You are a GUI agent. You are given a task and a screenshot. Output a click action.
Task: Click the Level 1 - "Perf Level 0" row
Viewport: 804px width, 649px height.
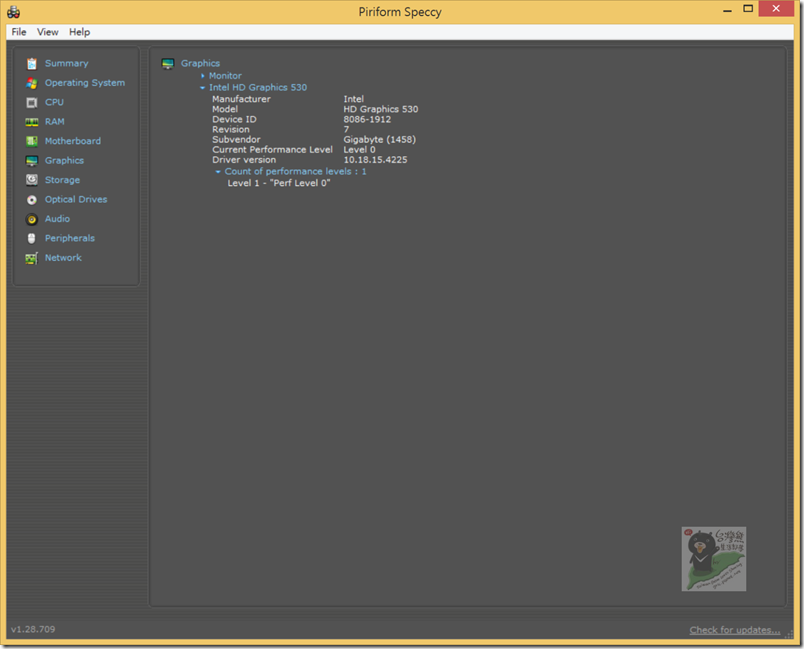279,183
